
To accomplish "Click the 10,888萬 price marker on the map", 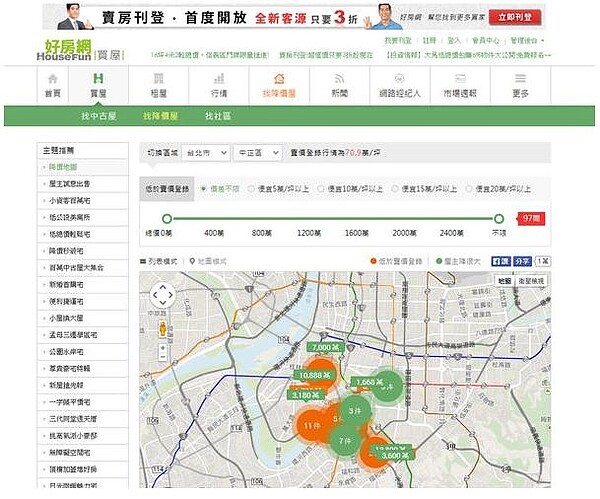I will 315,375.
